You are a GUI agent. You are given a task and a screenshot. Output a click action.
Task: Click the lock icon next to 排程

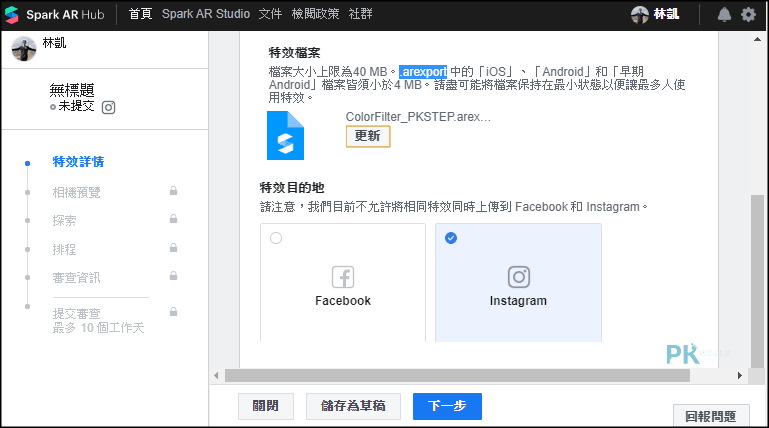174,248
